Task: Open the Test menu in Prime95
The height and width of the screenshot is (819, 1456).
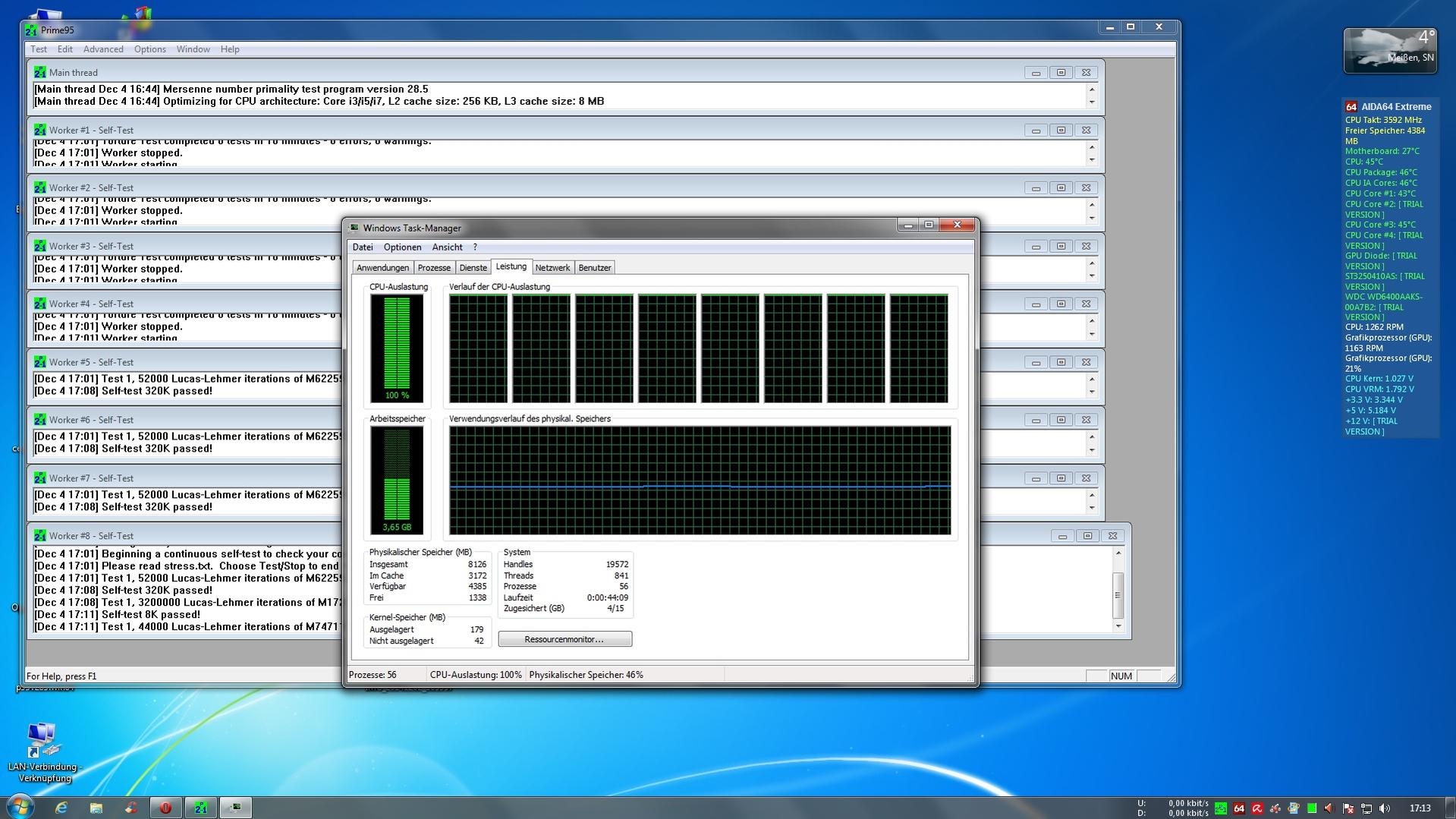Action: 39,49
